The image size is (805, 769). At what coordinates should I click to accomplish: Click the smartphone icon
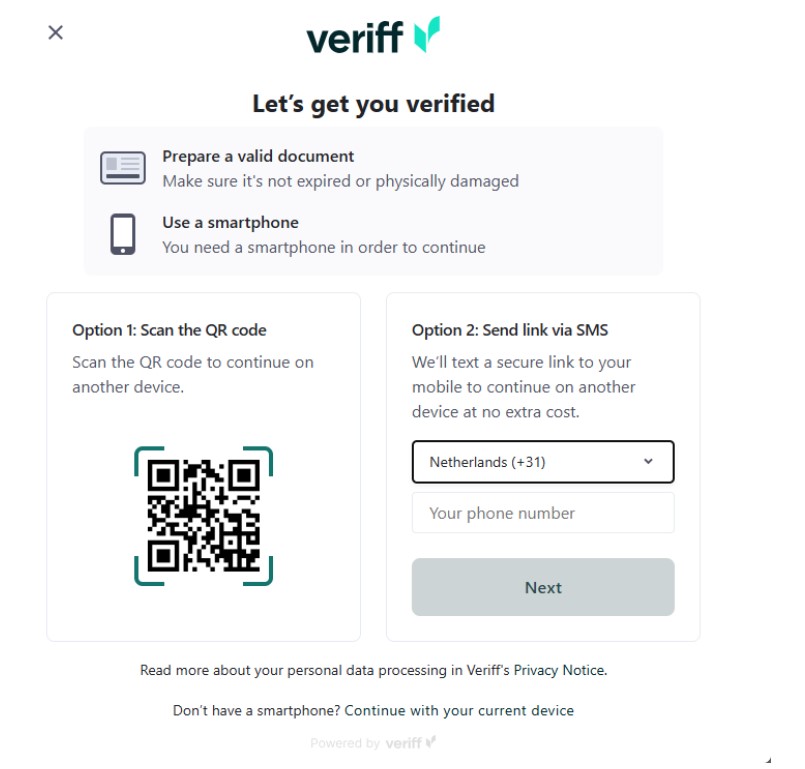click(x=123, y=232)
